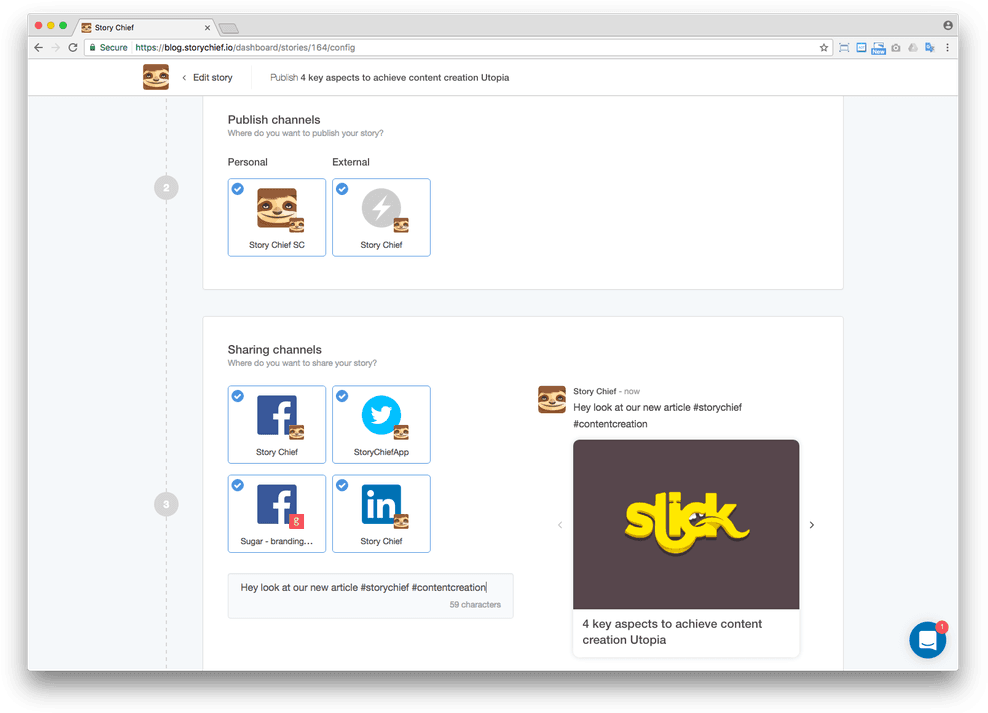Image resolution: width=988 pixels, height=713 pixels.
Task: Bookmark this page with star icon
Action: (x=824, y=47)
